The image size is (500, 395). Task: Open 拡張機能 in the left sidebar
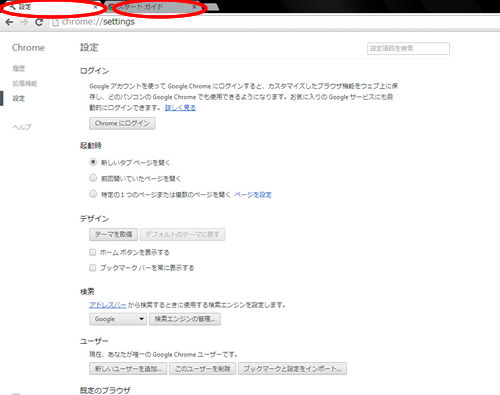[x=25, y=83]
